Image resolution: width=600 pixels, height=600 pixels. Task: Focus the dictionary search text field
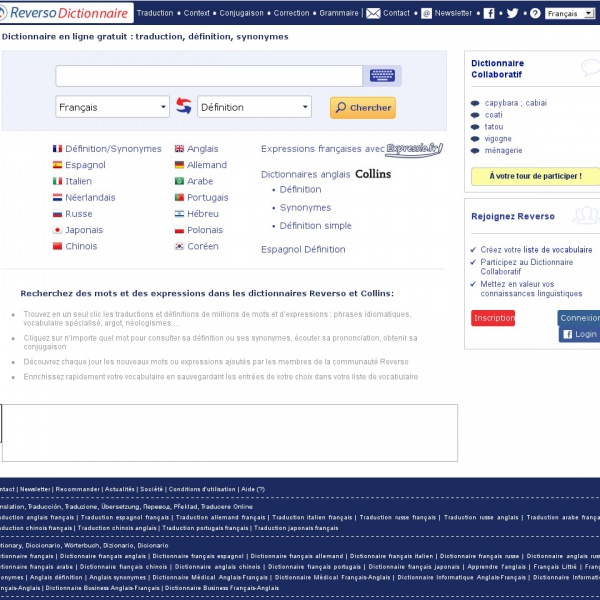pos(209,76)
